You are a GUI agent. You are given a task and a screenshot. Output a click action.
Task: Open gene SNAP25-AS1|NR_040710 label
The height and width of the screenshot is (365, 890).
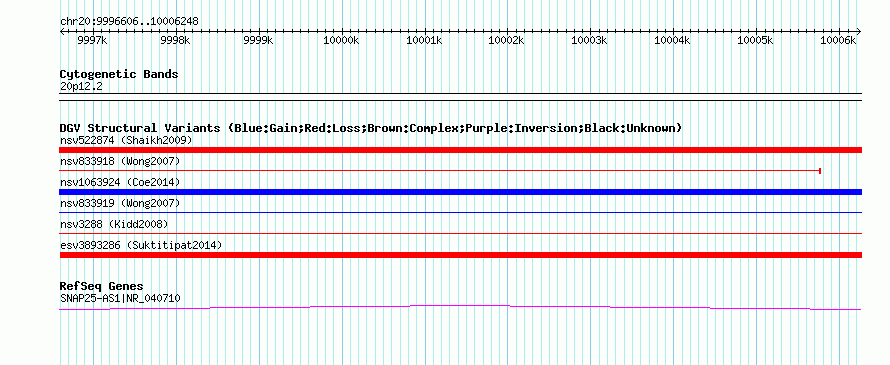pyautogui.click(x=120, y=297)
